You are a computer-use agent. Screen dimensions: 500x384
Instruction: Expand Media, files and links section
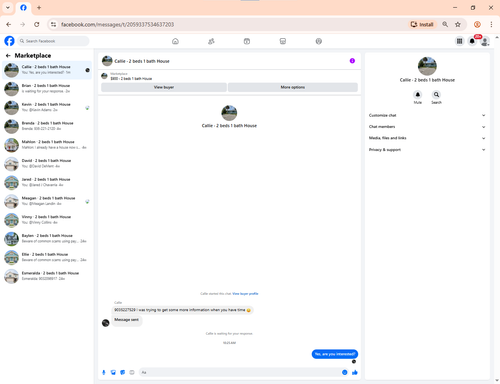coord(427,138)
